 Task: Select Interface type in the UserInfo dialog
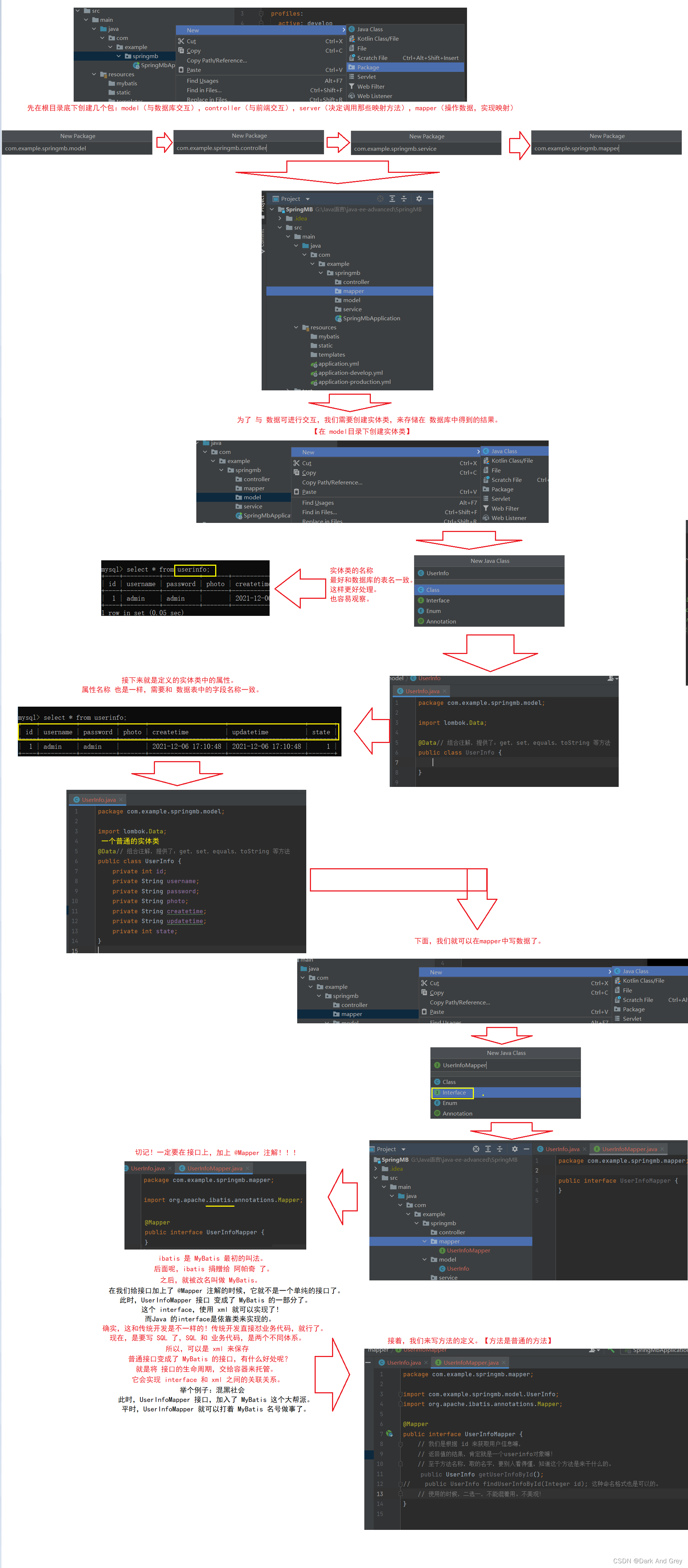click(x=489, y=601)
